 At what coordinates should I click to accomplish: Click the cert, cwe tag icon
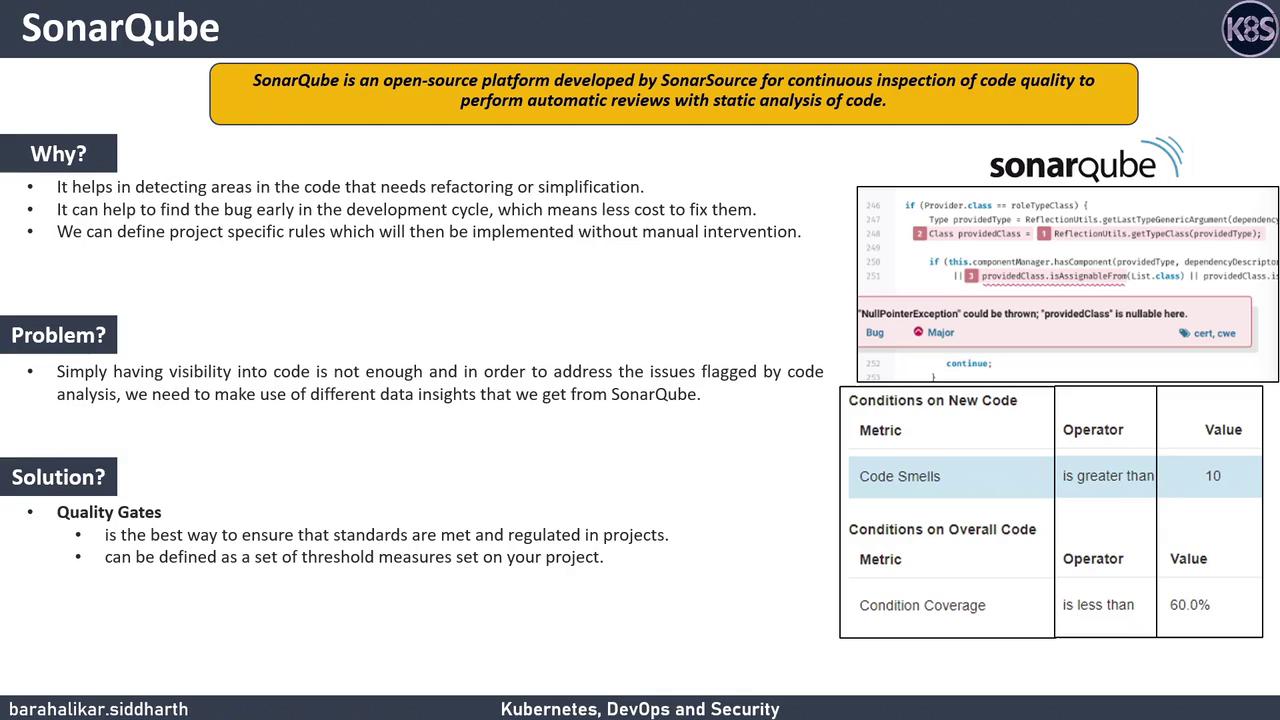coord(1184,333)
